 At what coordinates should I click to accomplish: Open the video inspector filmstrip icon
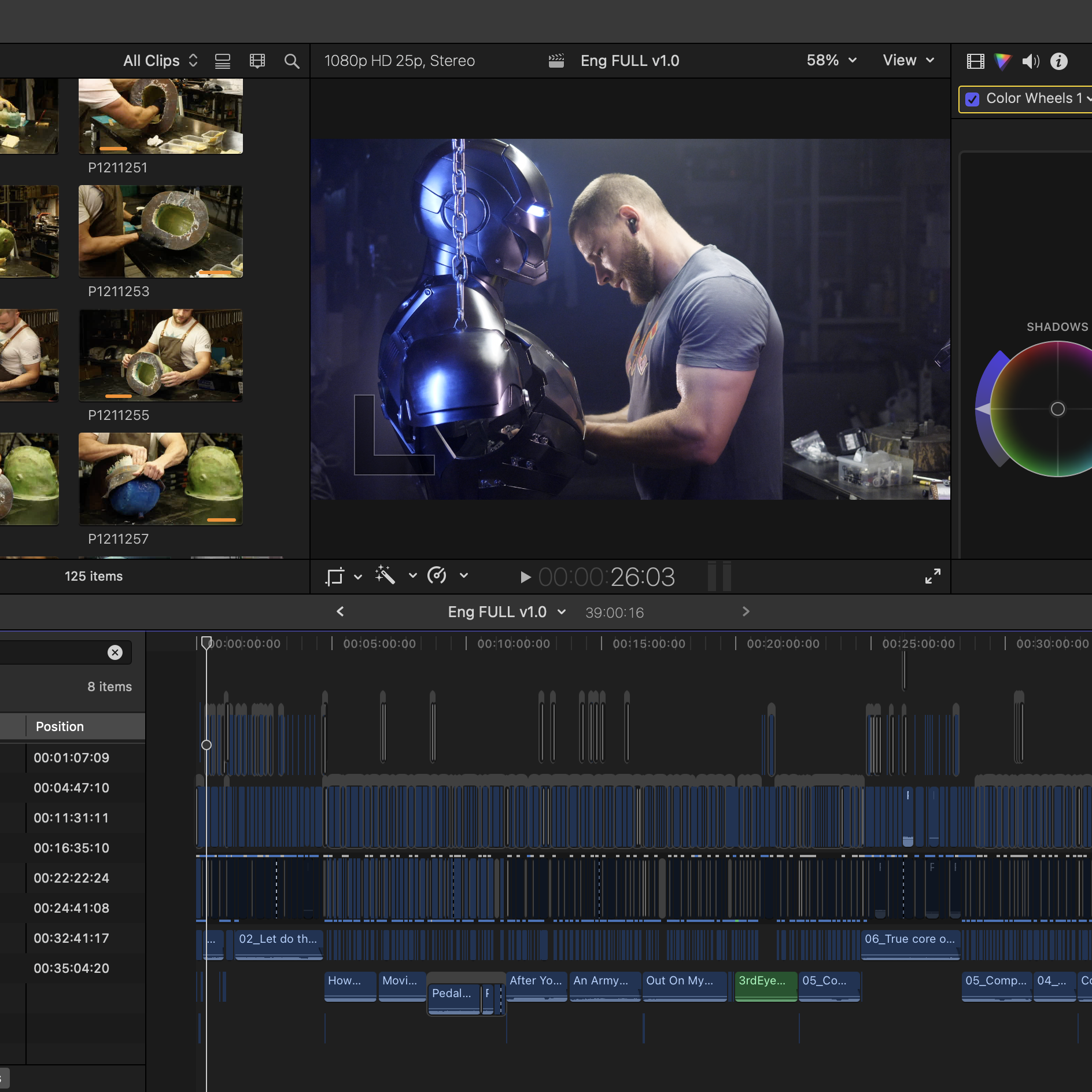975,61
